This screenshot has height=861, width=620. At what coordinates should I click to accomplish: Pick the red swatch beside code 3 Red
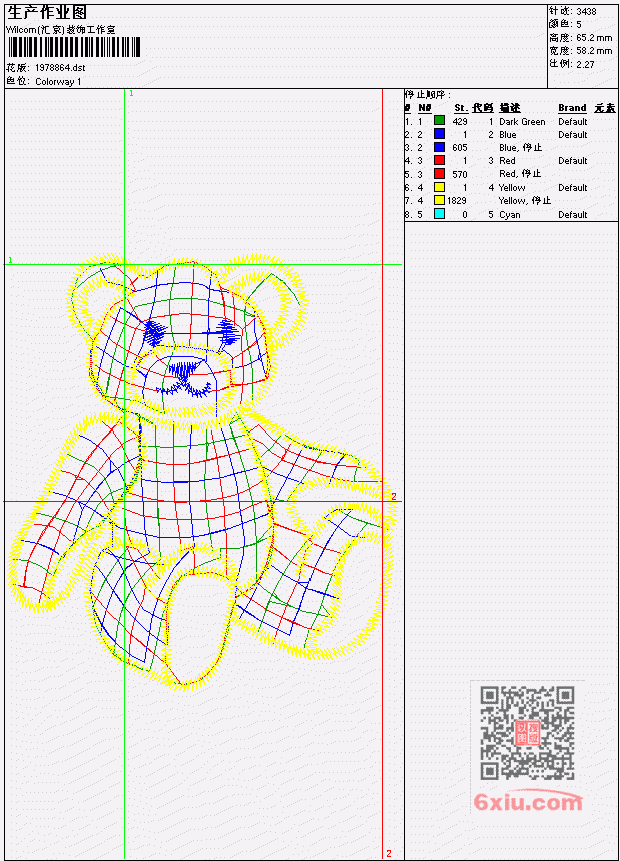tap(439, 160)
